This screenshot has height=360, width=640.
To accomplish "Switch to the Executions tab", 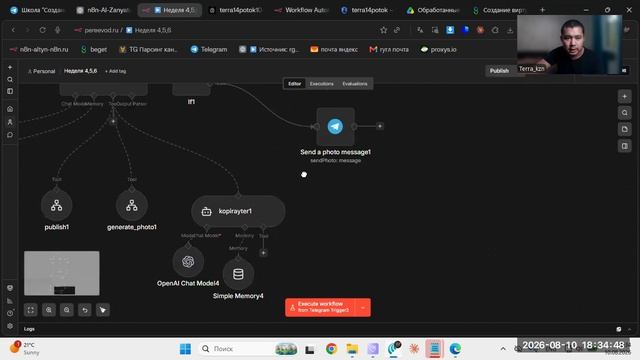I will pyautogui.click(x=322, y=84).
